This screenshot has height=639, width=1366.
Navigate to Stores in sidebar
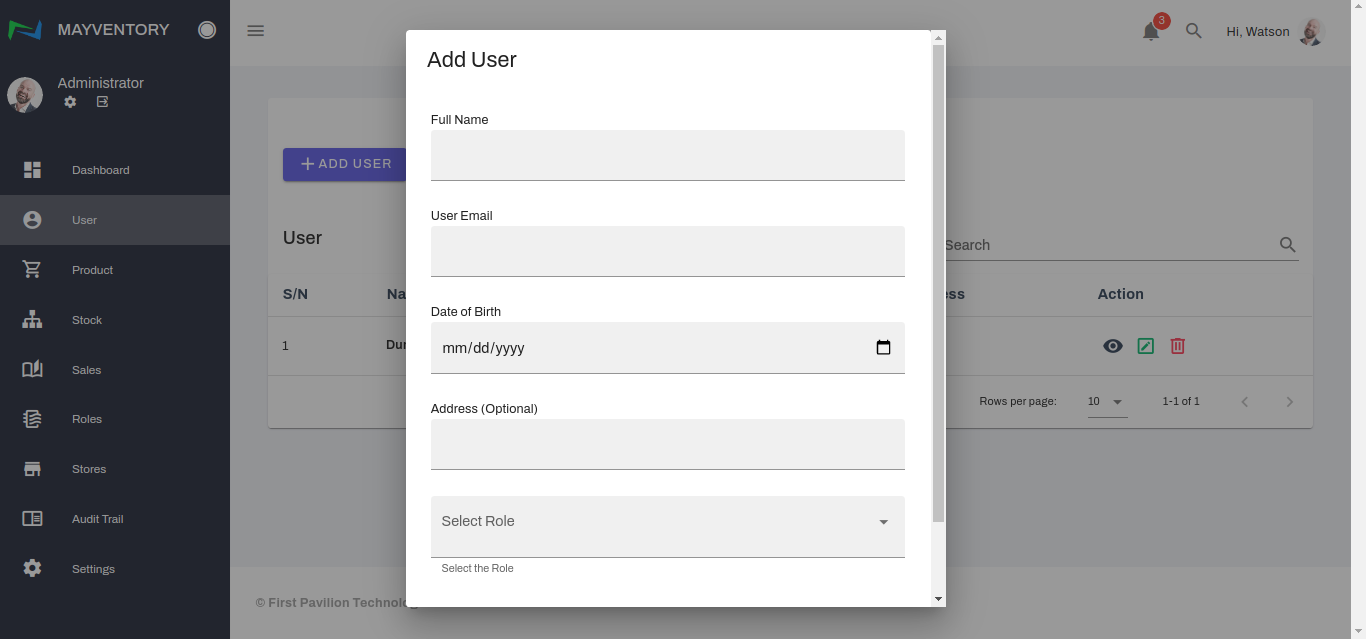(88, 469)
